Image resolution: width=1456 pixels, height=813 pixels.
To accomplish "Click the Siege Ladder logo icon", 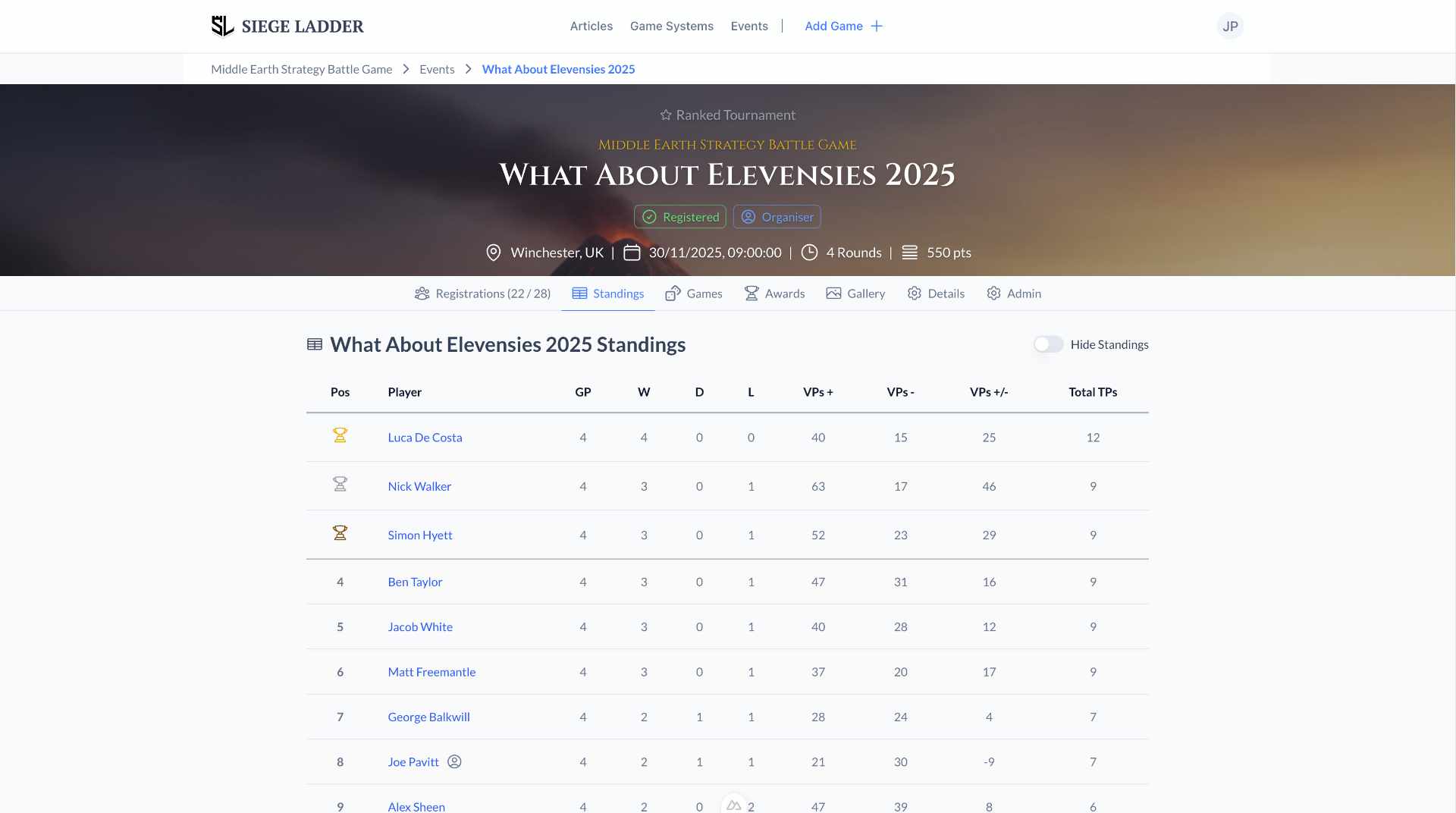I will (222, 26).
